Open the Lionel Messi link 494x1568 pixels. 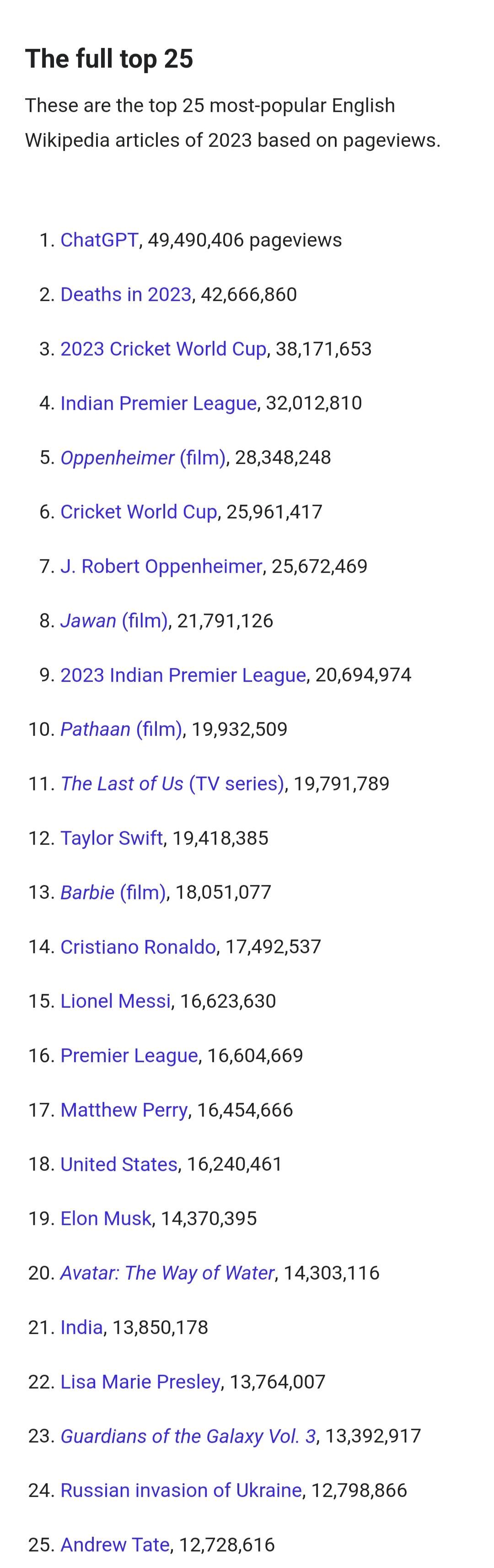[116, 1001]
